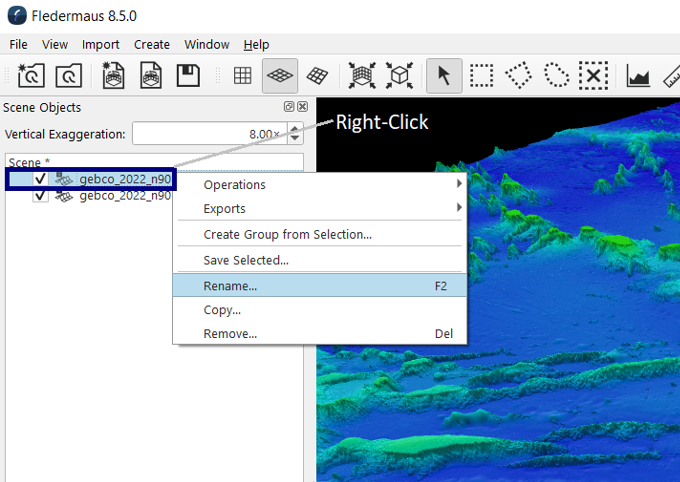
Task: Open the Create menu
Action: point(152,44)
